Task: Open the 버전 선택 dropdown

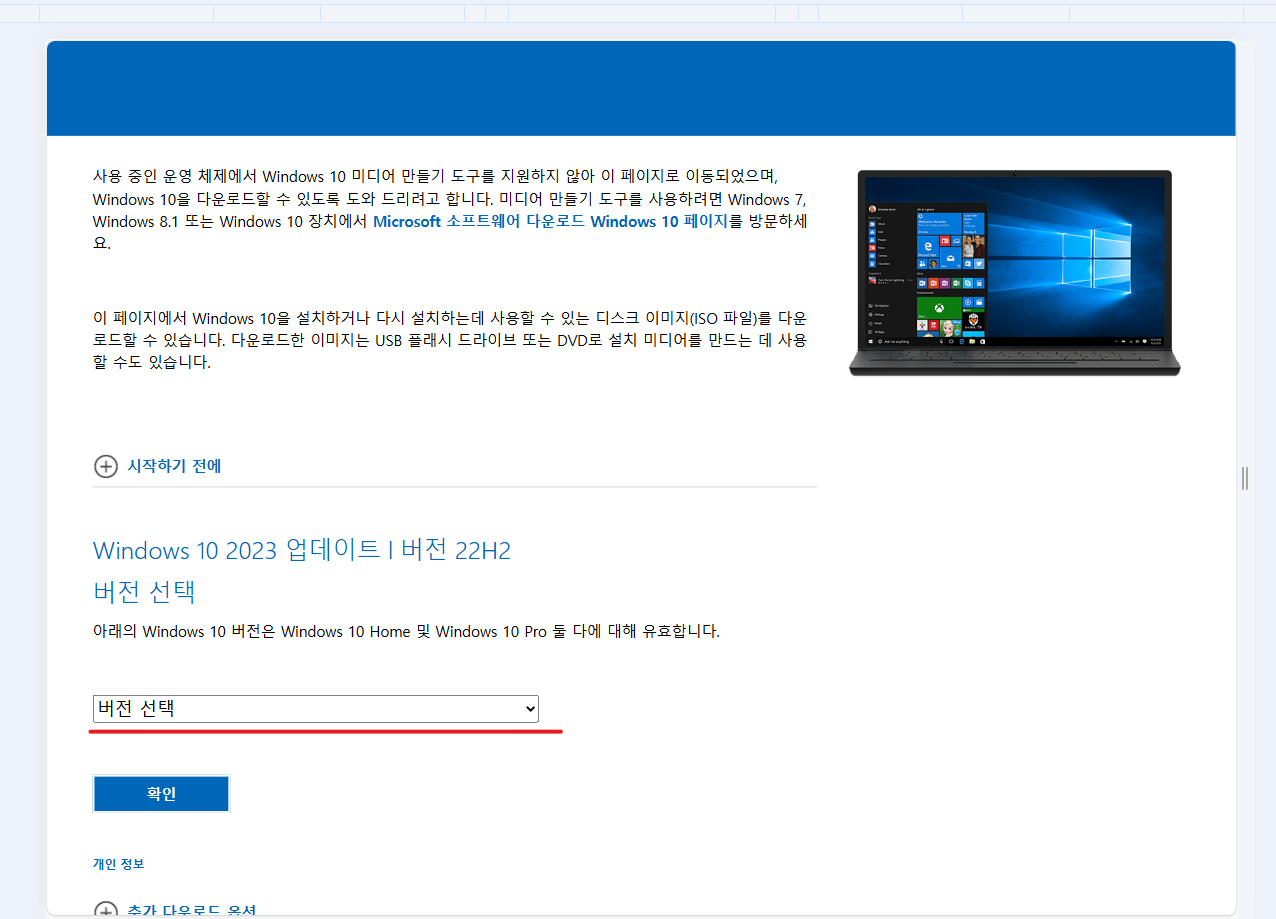Action: 316,708
